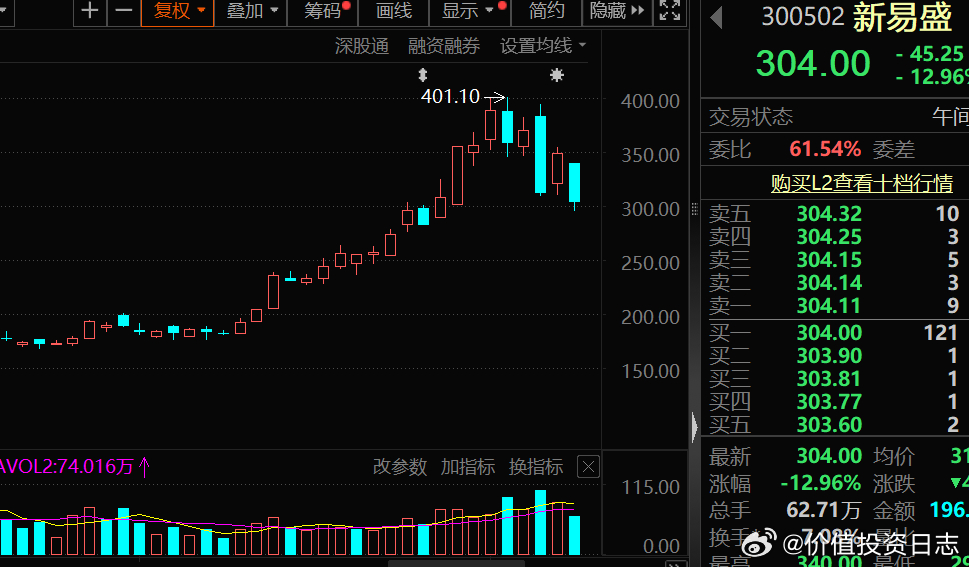Viewport: 969px width, 567px height.
Task: Click the 300.00 price axis label
Action: tap(650, 210)
